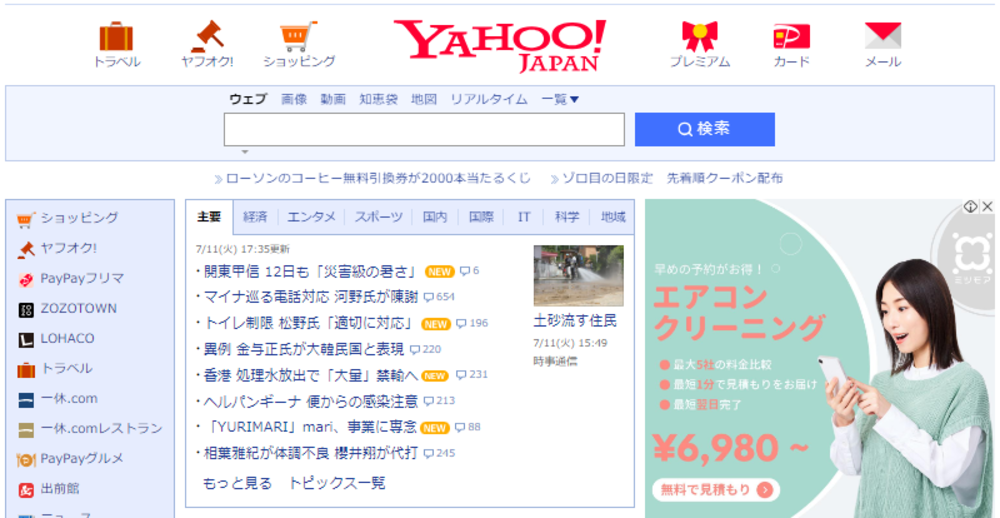Click comment icon beside 河野氏が陳謝 headline

point(429,297)
